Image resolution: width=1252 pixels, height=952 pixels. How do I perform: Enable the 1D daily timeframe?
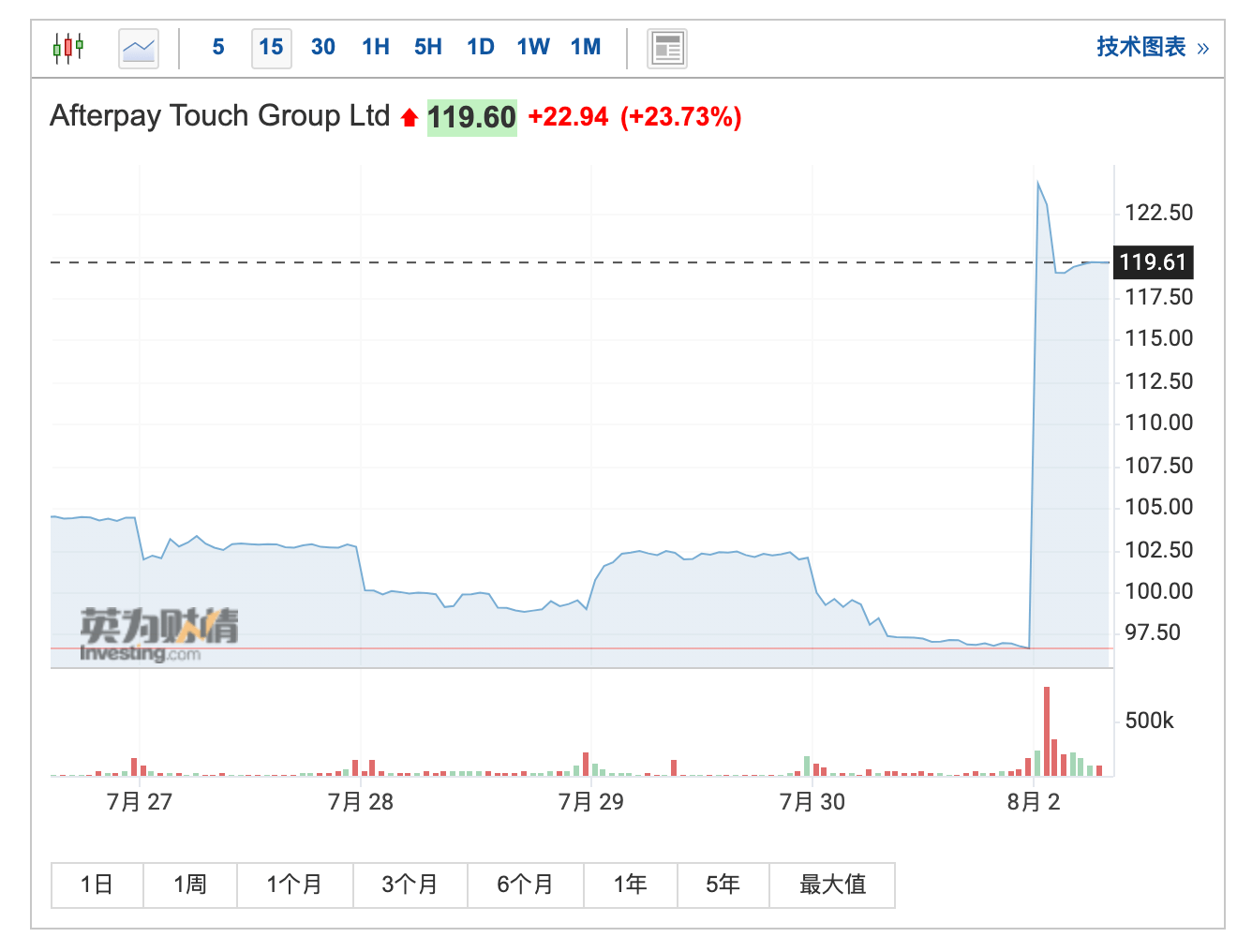tap(480, 47)
